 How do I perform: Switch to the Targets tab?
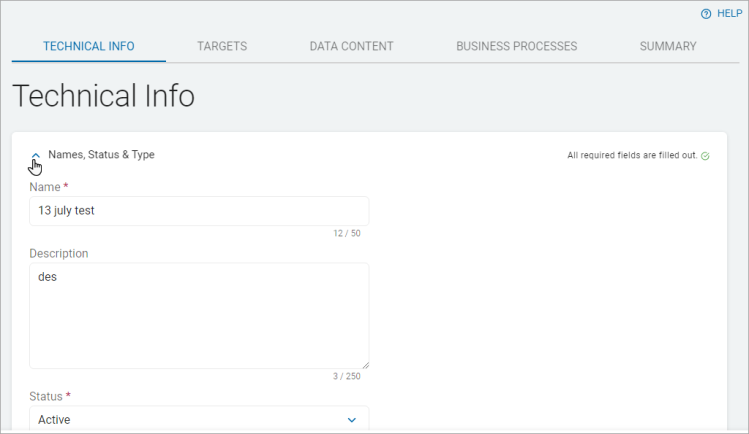click(222, 46)
